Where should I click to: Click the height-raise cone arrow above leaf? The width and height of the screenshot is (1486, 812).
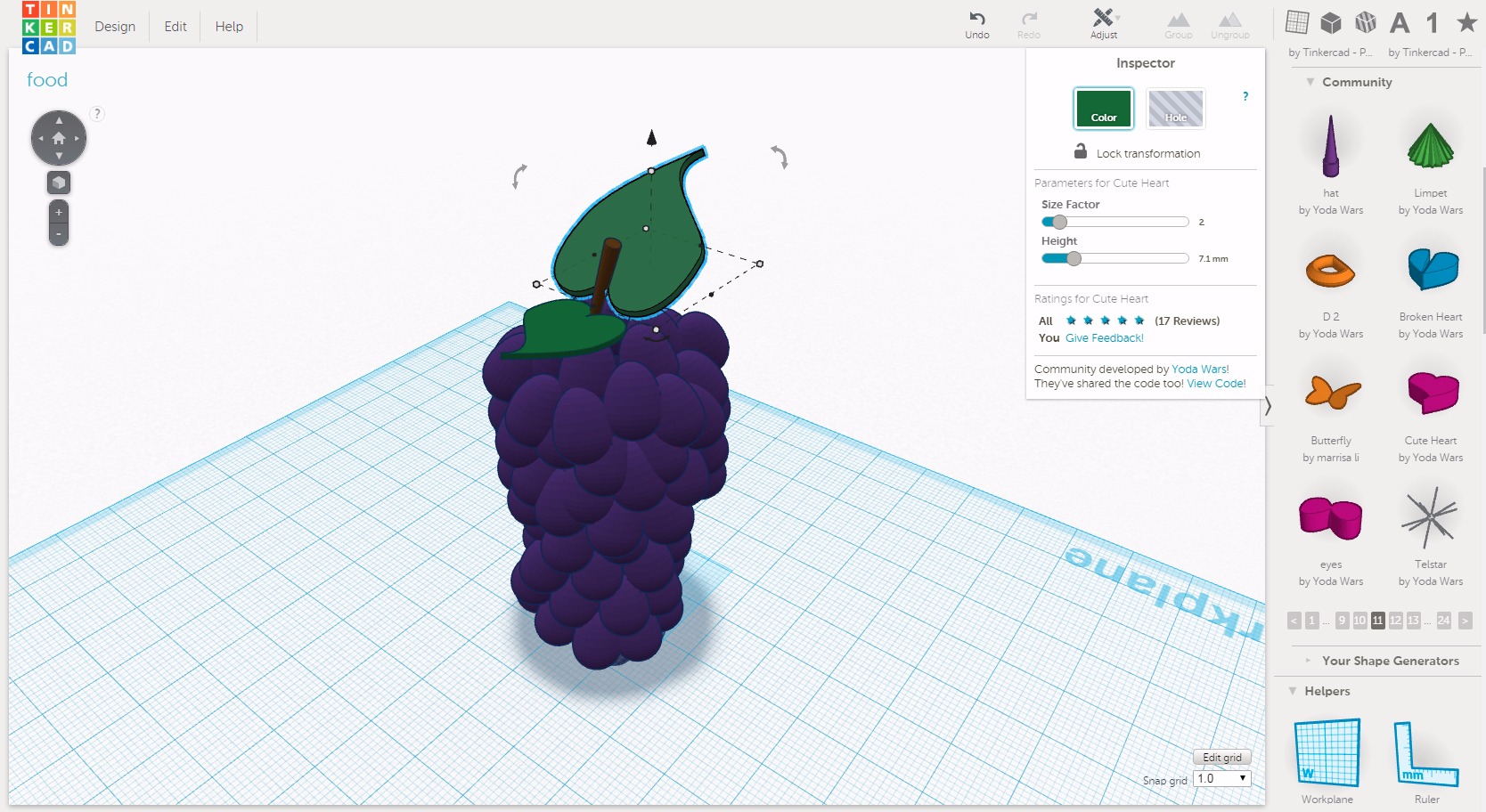click(x=651, y=137)
